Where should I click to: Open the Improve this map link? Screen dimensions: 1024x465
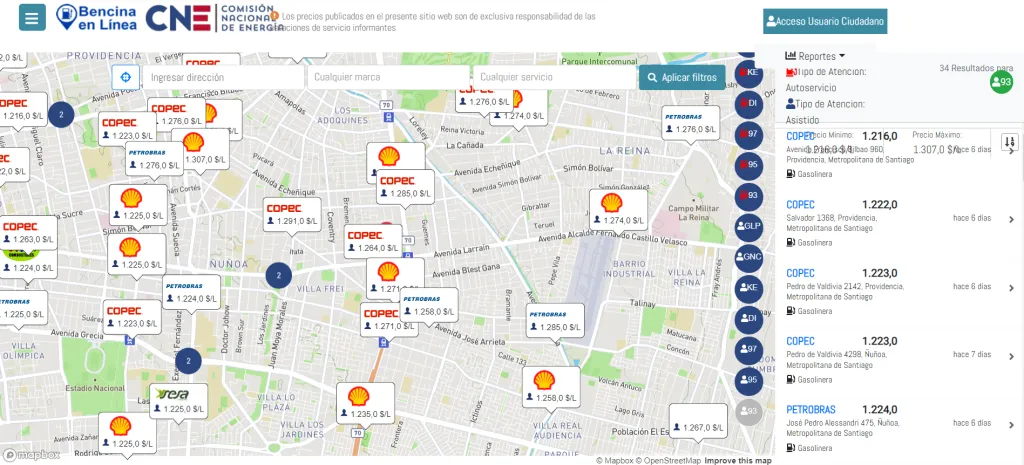click(737, 460)
